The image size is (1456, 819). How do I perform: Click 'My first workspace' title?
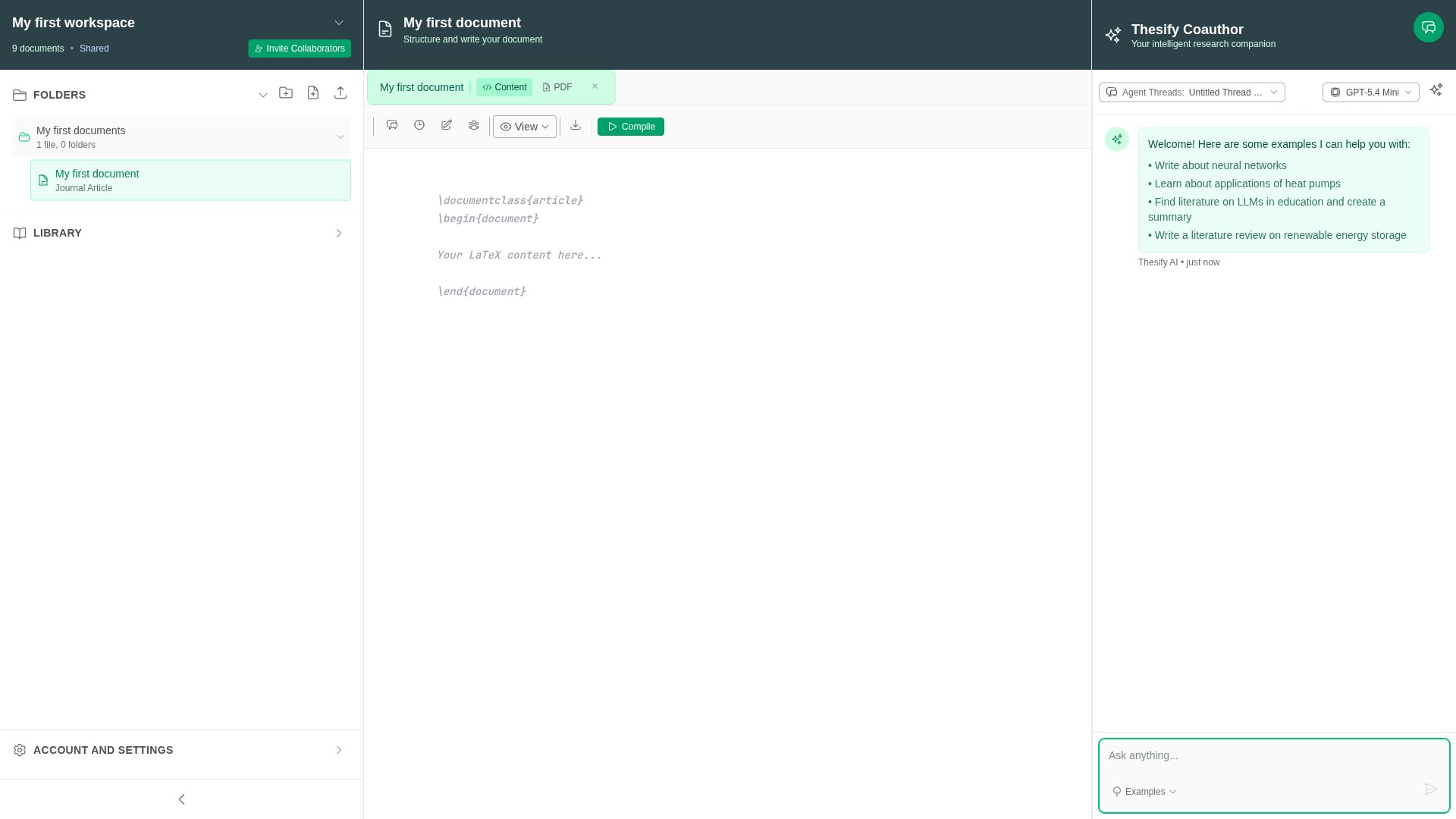point(74,23)
